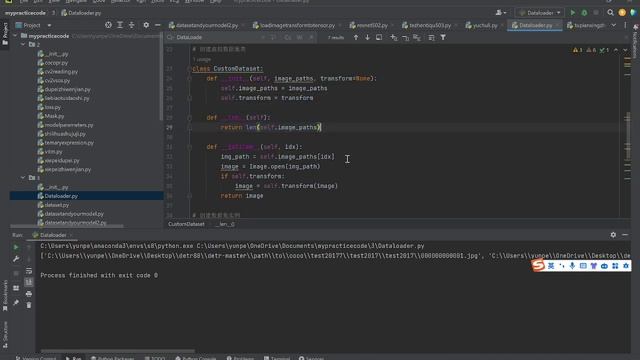The height and width of the screenshot is (360, 640).
Task: Open dataset.py in the project tree
Action: (53, 205)
